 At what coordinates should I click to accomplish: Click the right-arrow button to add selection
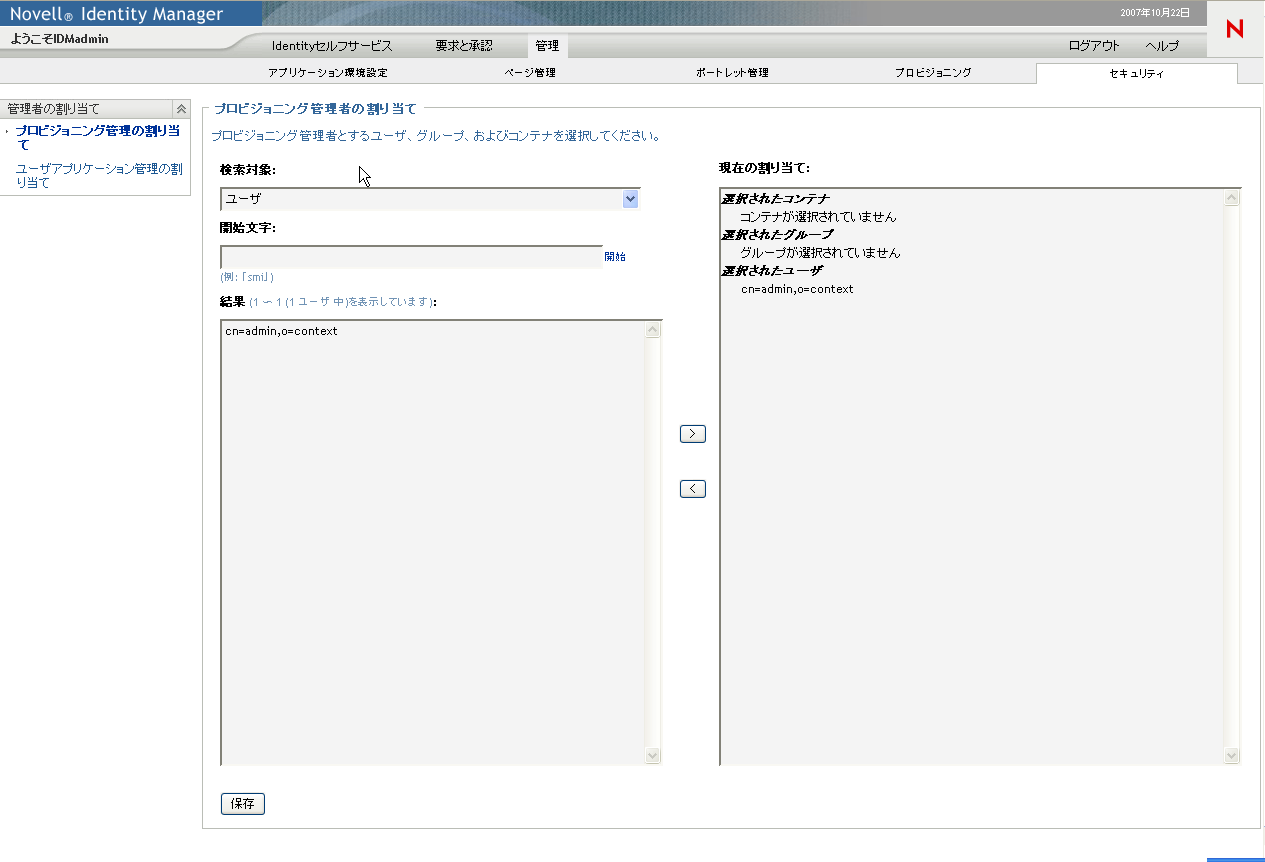(692, 433)
